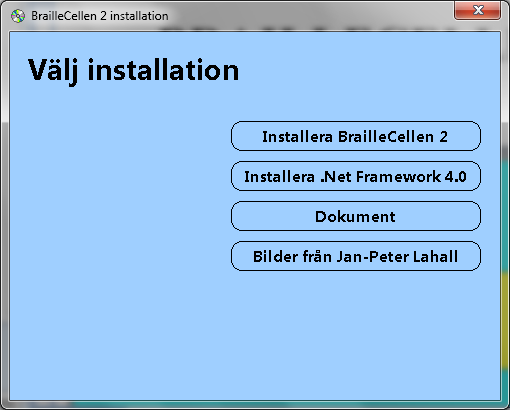Close the BrailleCellen 2 installation window
510x410 pixels.
click(477, 10)
